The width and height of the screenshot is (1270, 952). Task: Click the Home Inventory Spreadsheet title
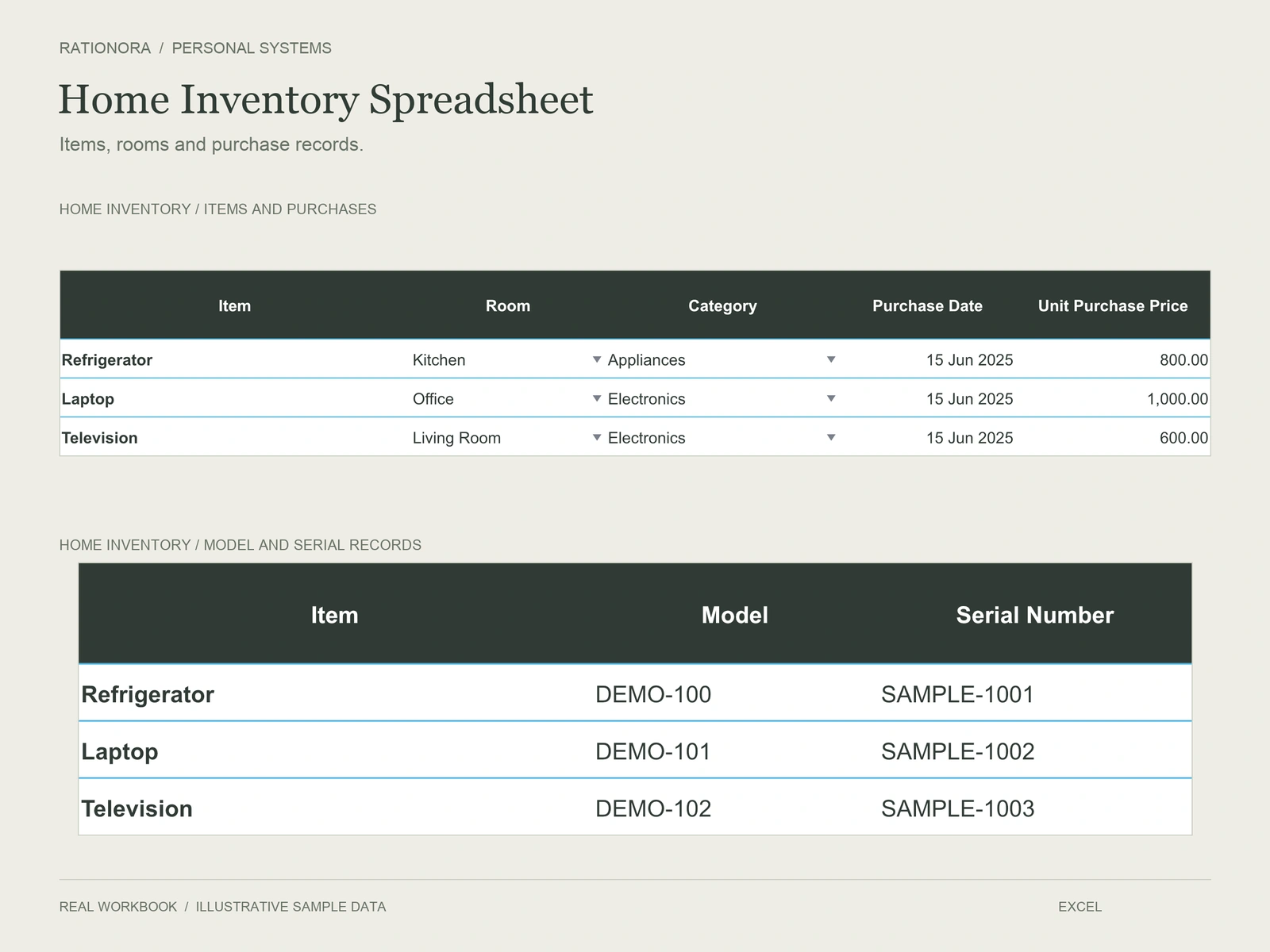[x=325, y=100]
